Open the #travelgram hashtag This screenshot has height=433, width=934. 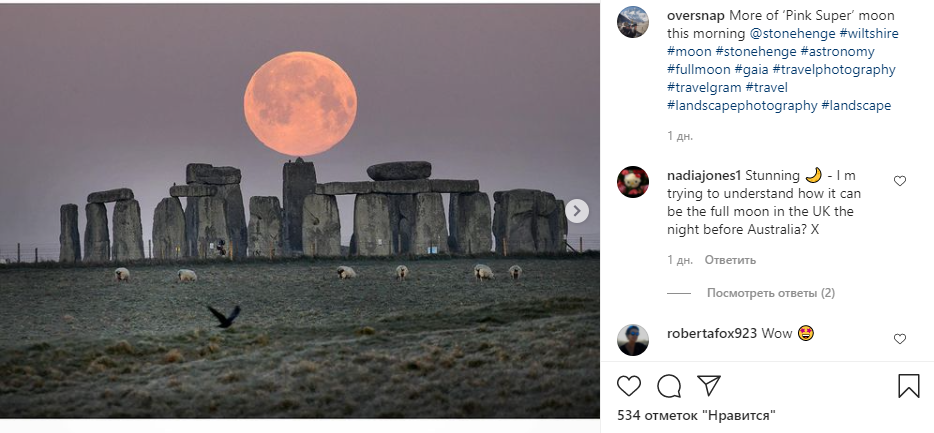[x=703, y=87]
